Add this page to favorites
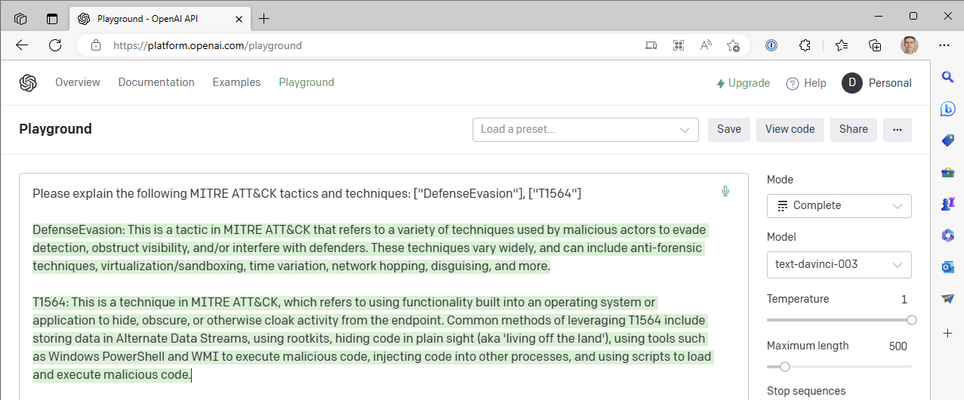 click(733, 45)
